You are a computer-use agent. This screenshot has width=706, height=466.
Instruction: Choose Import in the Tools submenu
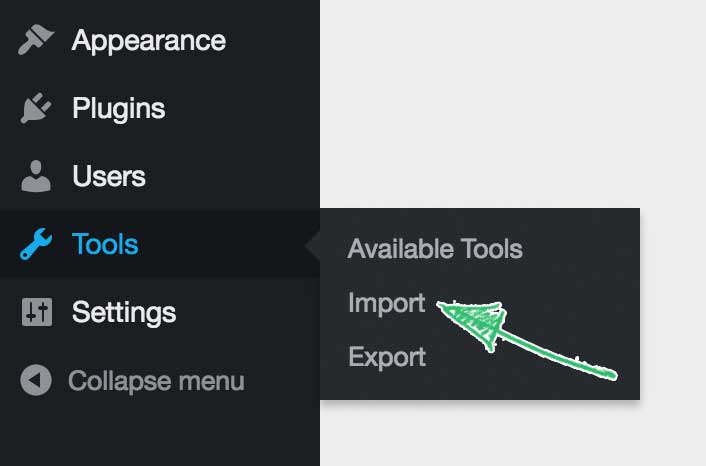[x=386, y=303]
